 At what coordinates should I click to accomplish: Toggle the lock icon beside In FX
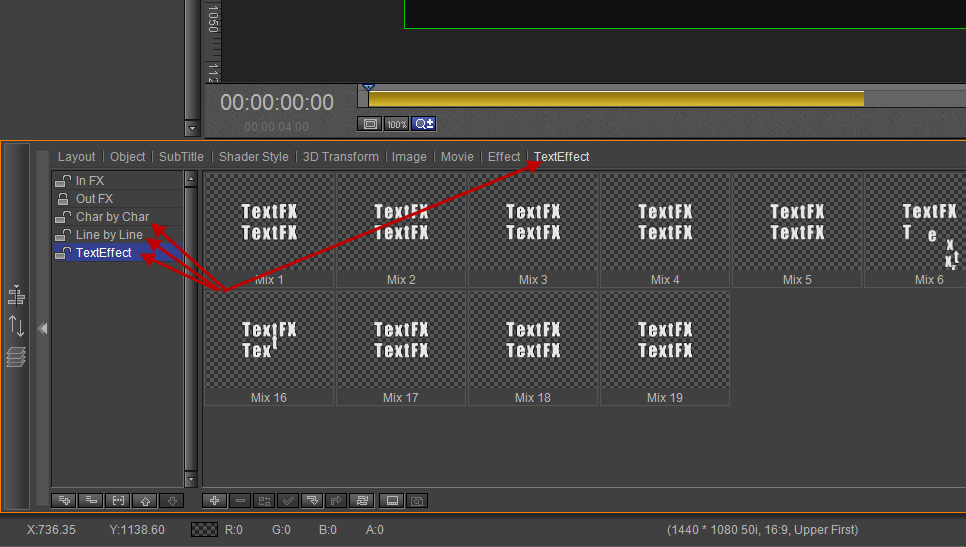63,181
